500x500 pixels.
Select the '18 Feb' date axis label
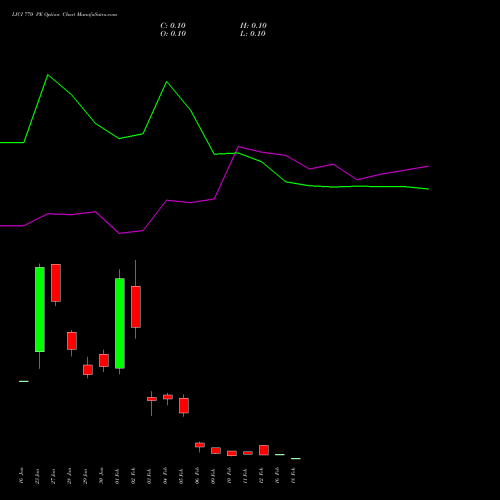pos(293,476)
